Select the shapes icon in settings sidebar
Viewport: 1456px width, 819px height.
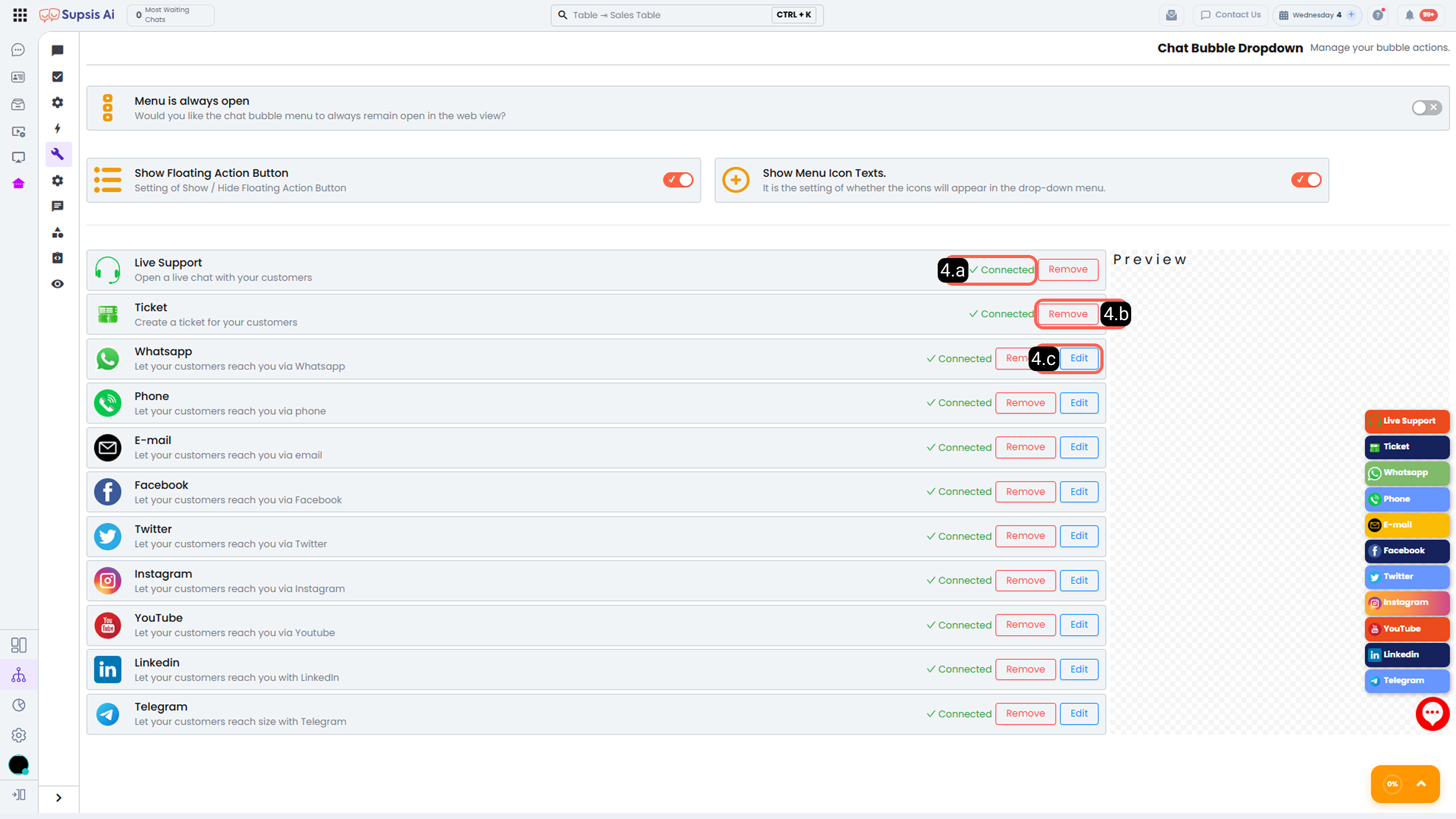pyautogui.click(x=58, y=232)
